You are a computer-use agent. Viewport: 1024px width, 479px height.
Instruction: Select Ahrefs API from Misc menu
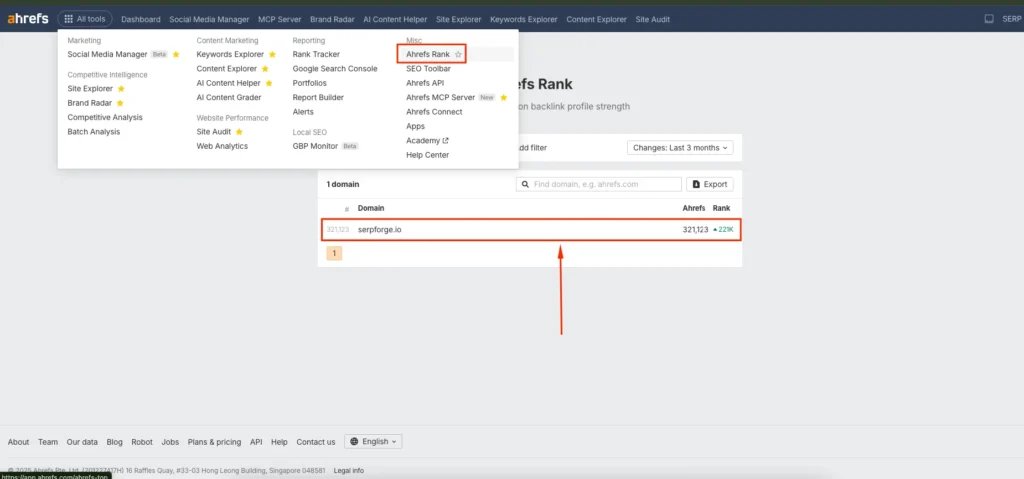click(x=424, y=83)
